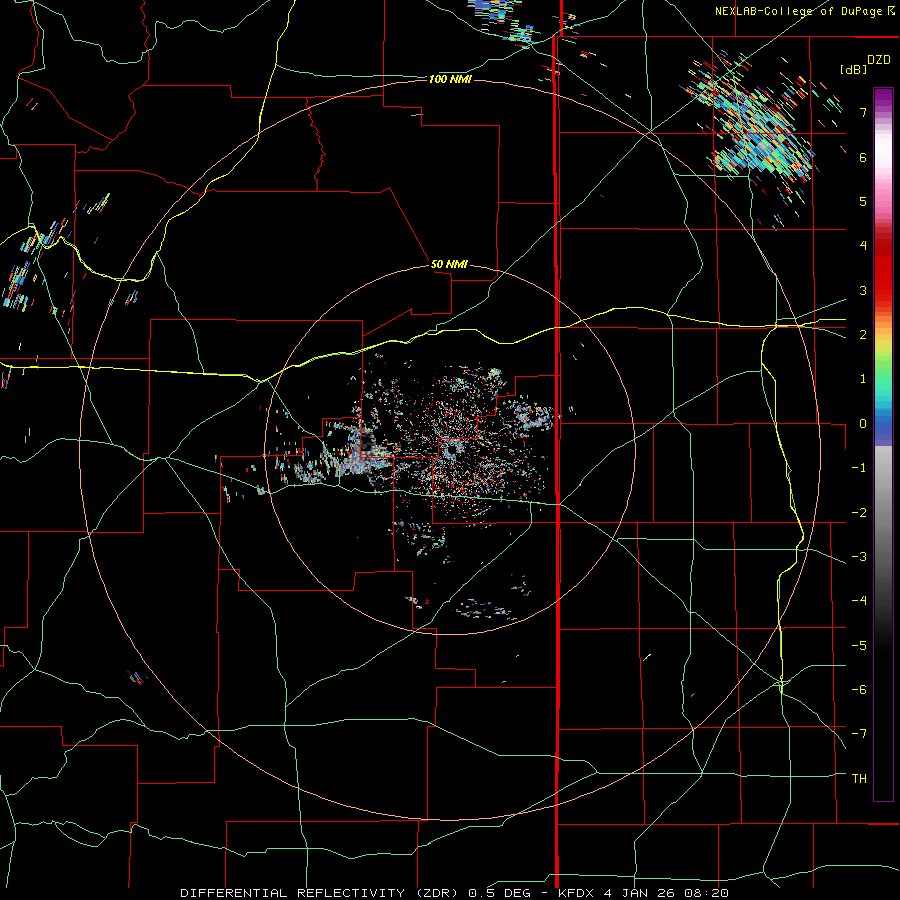The width and height of the screenshot is (900, 900).
Task: Click the -6 value on the scale
Action: pyautogui.click(x=859, y=690)
